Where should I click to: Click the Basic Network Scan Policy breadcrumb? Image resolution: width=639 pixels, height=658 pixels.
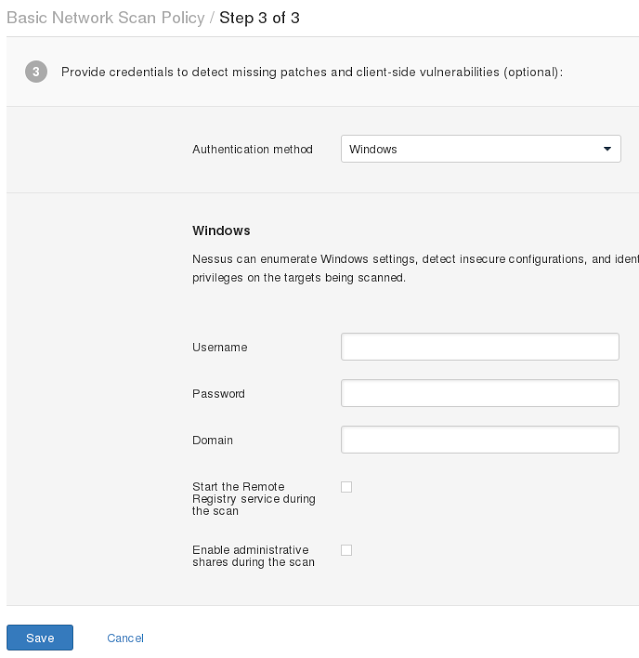click(x=106, y=18)
